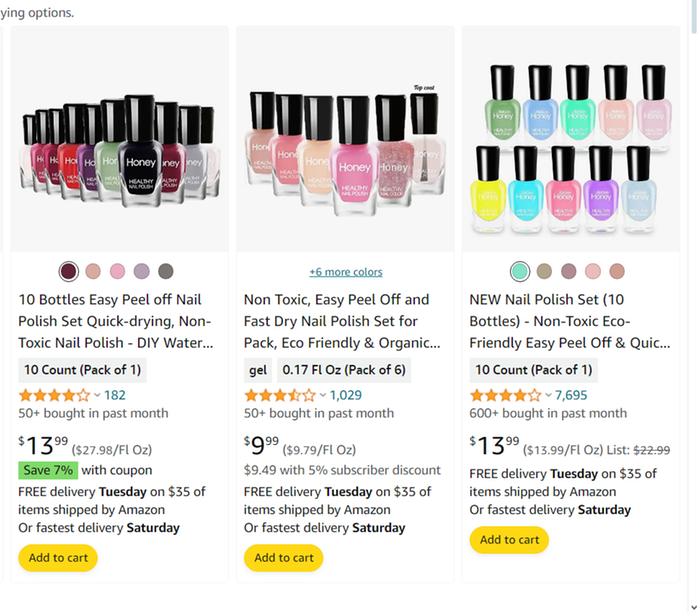
Task: Open rating breakdown chevron next to 7,695
Action: (548, 395)
